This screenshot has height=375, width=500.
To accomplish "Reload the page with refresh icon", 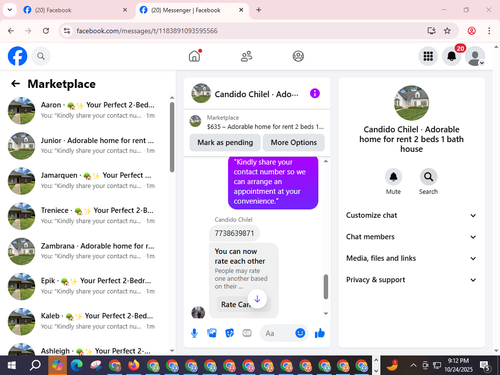I will (46, 31).
